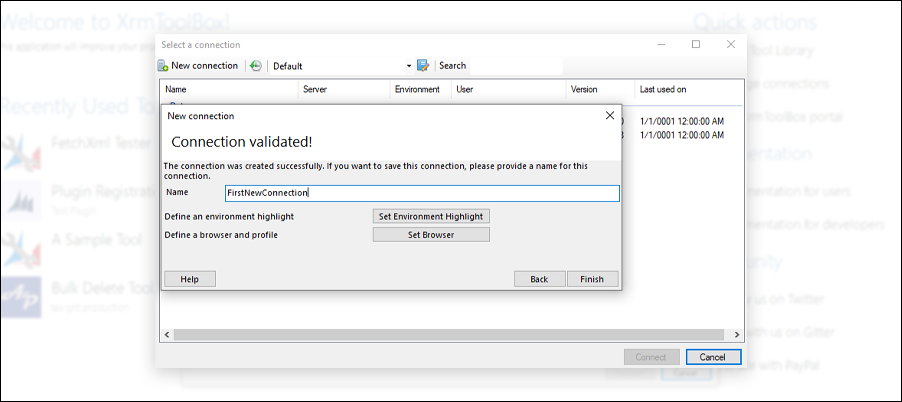Click the connection Name text field
Viewport: 902px width, 402px height.
point(422,193)
